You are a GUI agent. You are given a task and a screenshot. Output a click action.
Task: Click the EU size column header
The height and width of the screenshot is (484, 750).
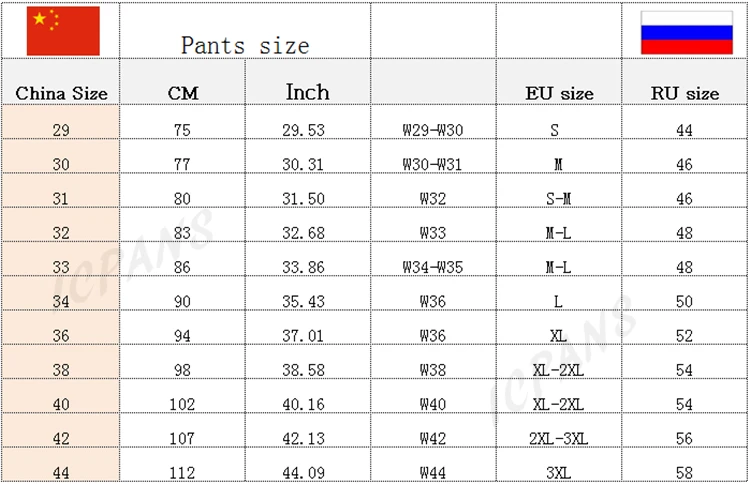click(x=559, y=94)
